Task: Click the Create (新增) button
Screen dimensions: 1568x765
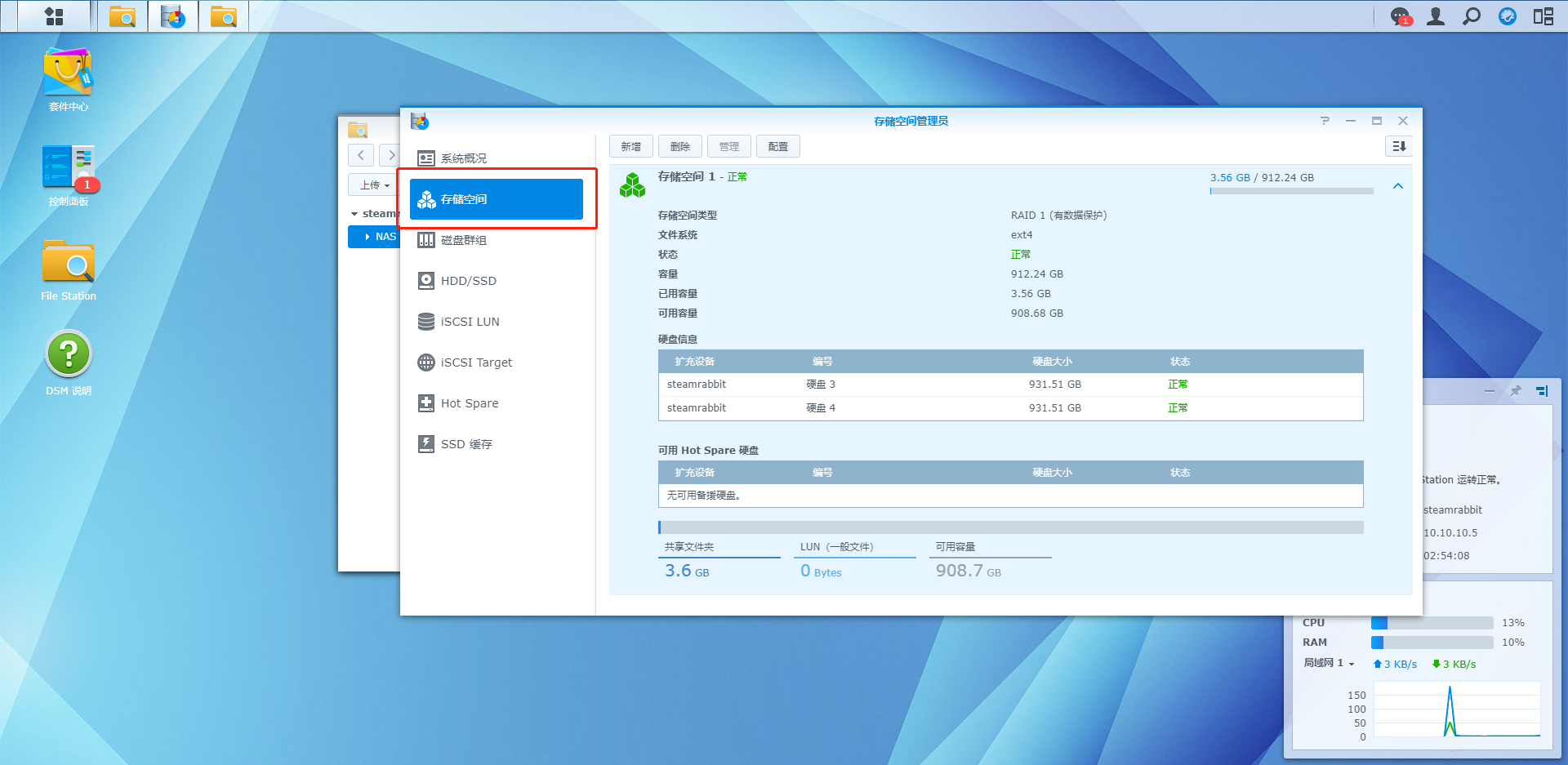Action: [x=631, y=147]
